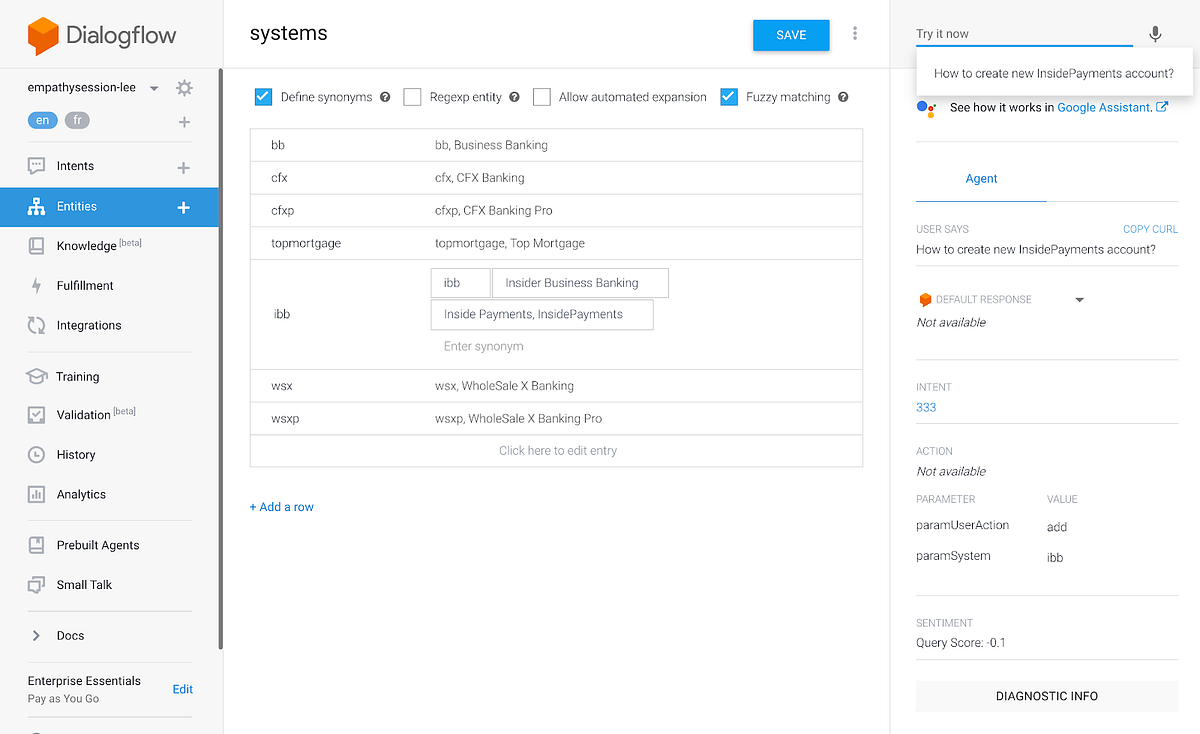The height and width of the screenshot is (734, 1200).
Task: Enable the Regexp entity checkbox
Action: pos(412,97)
